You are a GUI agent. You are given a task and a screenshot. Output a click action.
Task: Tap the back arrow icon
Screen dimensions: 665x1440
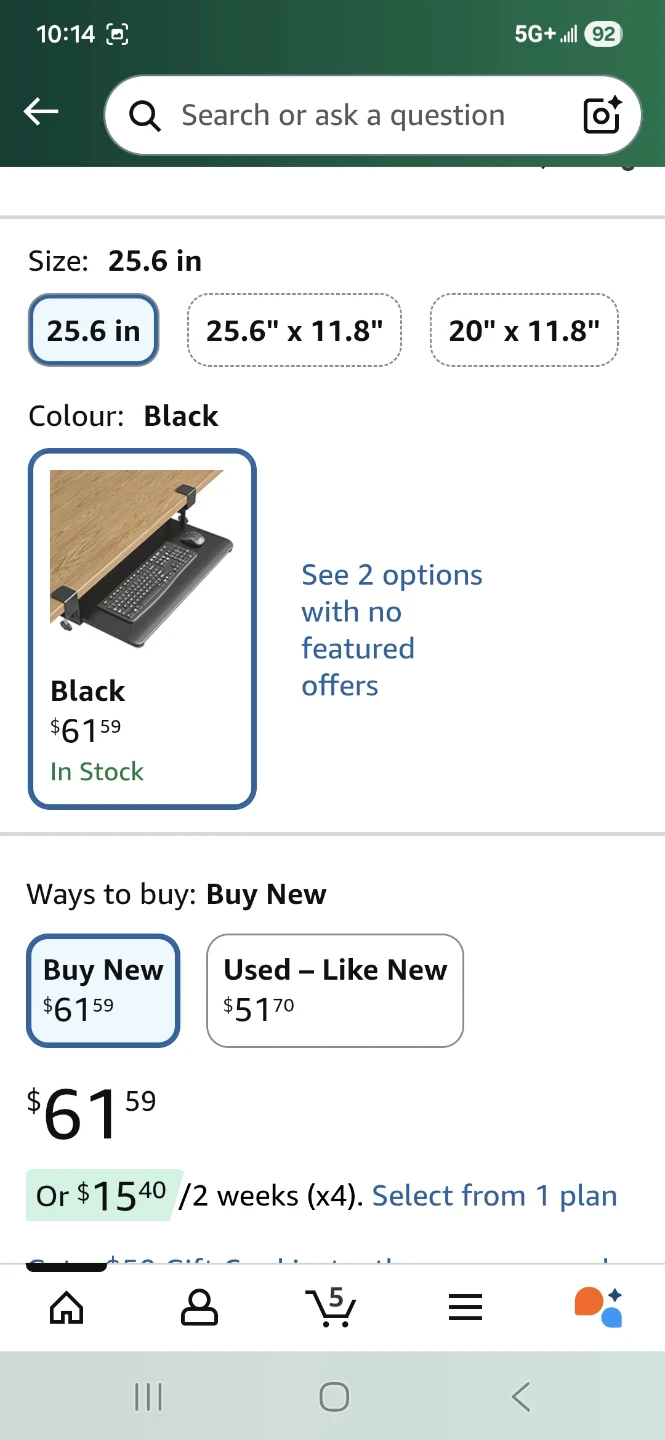[x=41, y=113]
